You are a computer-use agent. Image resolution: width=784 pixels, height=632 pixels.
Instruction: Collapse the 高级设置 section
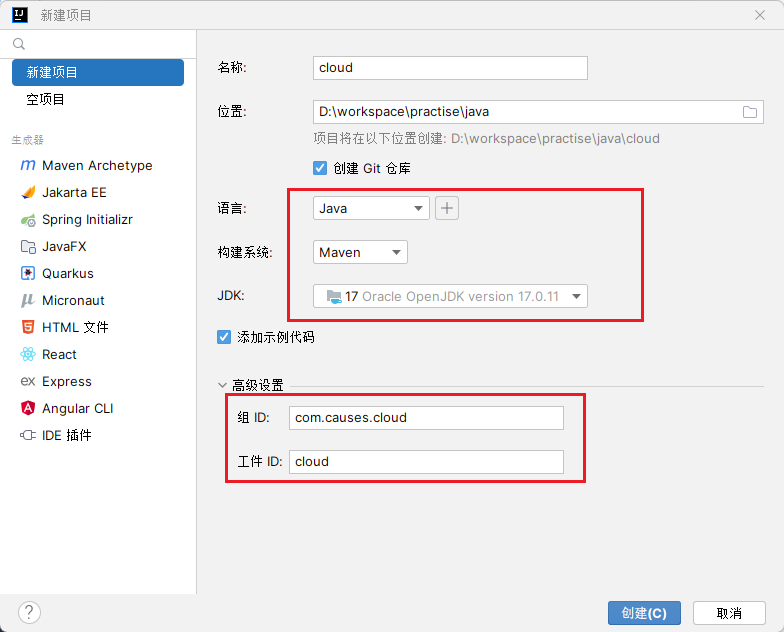(223, 385)
